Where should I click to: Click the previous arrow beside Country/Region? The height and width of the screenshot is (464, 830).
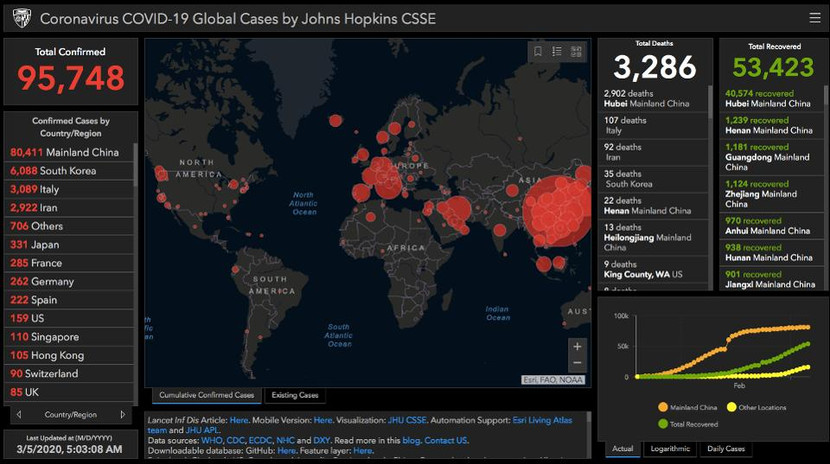pyautogui.click(x=18, y=414)
